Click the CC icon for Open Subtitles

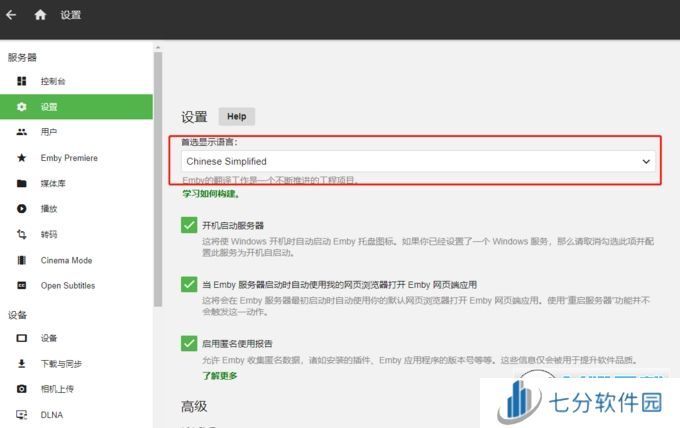coord(22,285)
